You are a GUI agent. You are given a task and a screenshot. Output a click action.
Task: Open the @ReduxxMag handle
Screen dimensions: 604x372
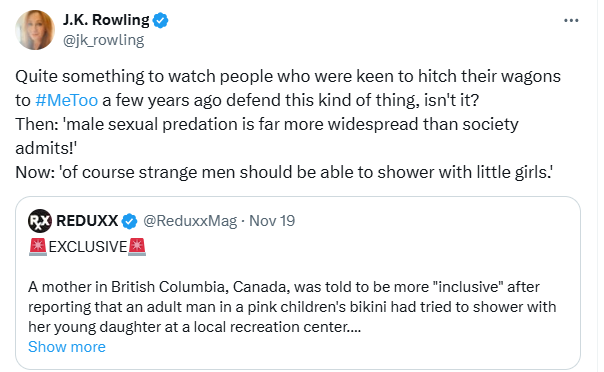click(190, 221)
